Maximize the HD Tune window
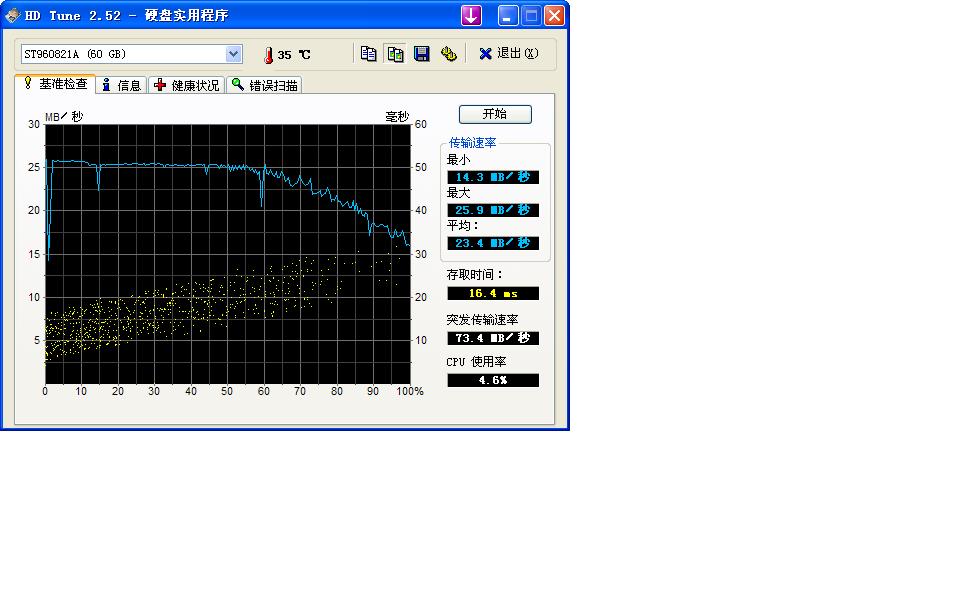962x609 pixels. click(532, 16)
